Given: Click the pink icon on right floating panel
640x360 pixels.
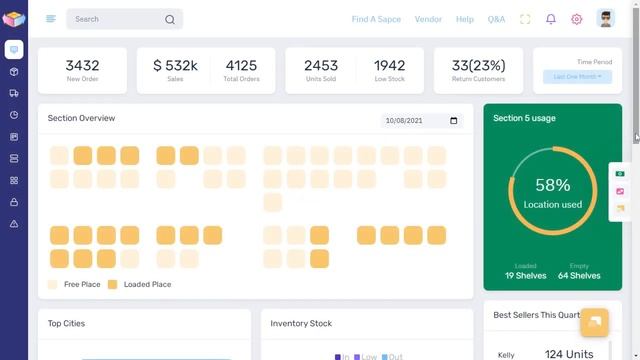Looking at the screenshot, I should pyautogui.click(x=620, y=191).
